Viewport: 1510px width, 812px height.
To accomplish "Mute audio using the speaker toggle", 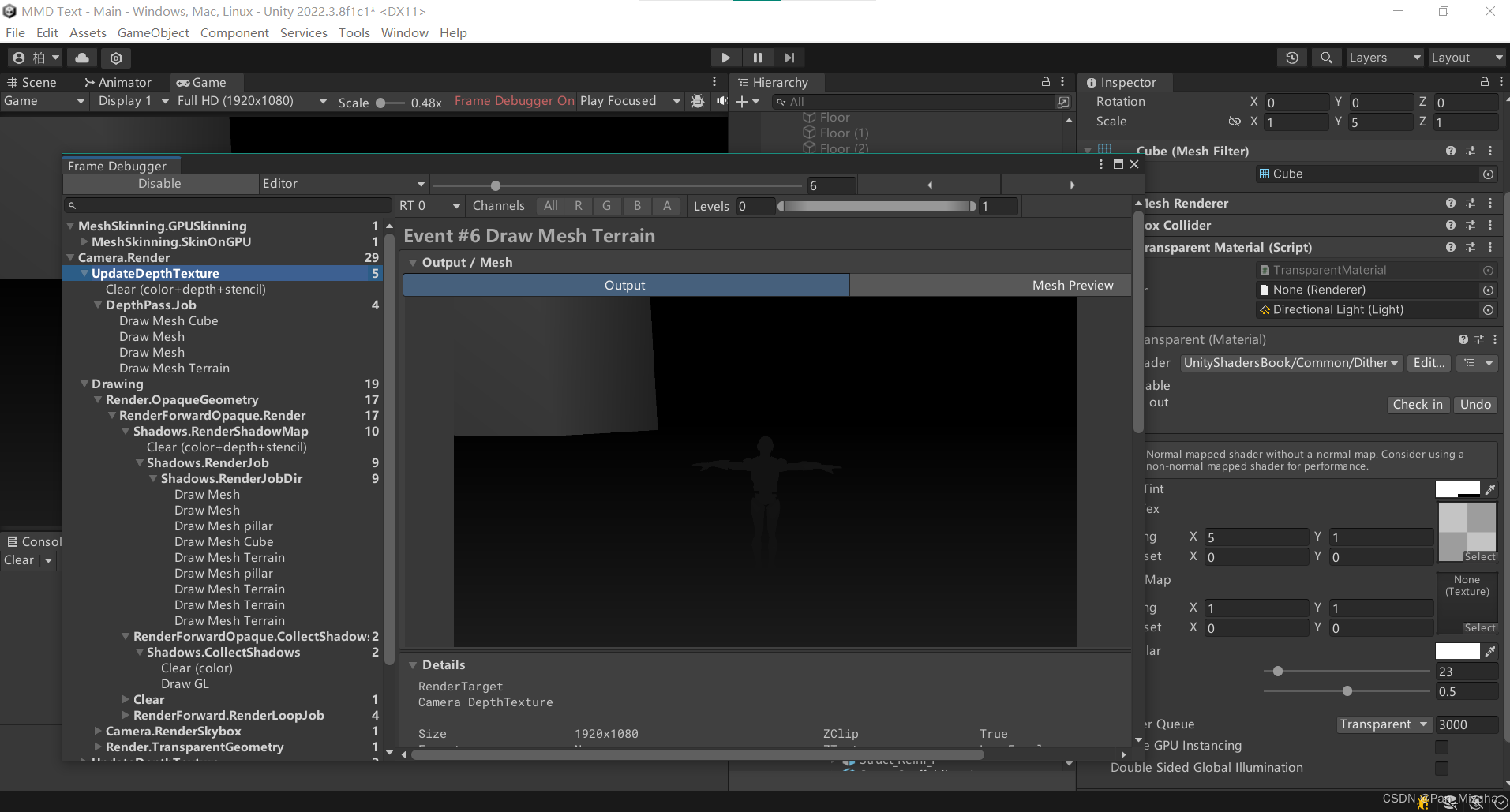I will click(721, 101).
